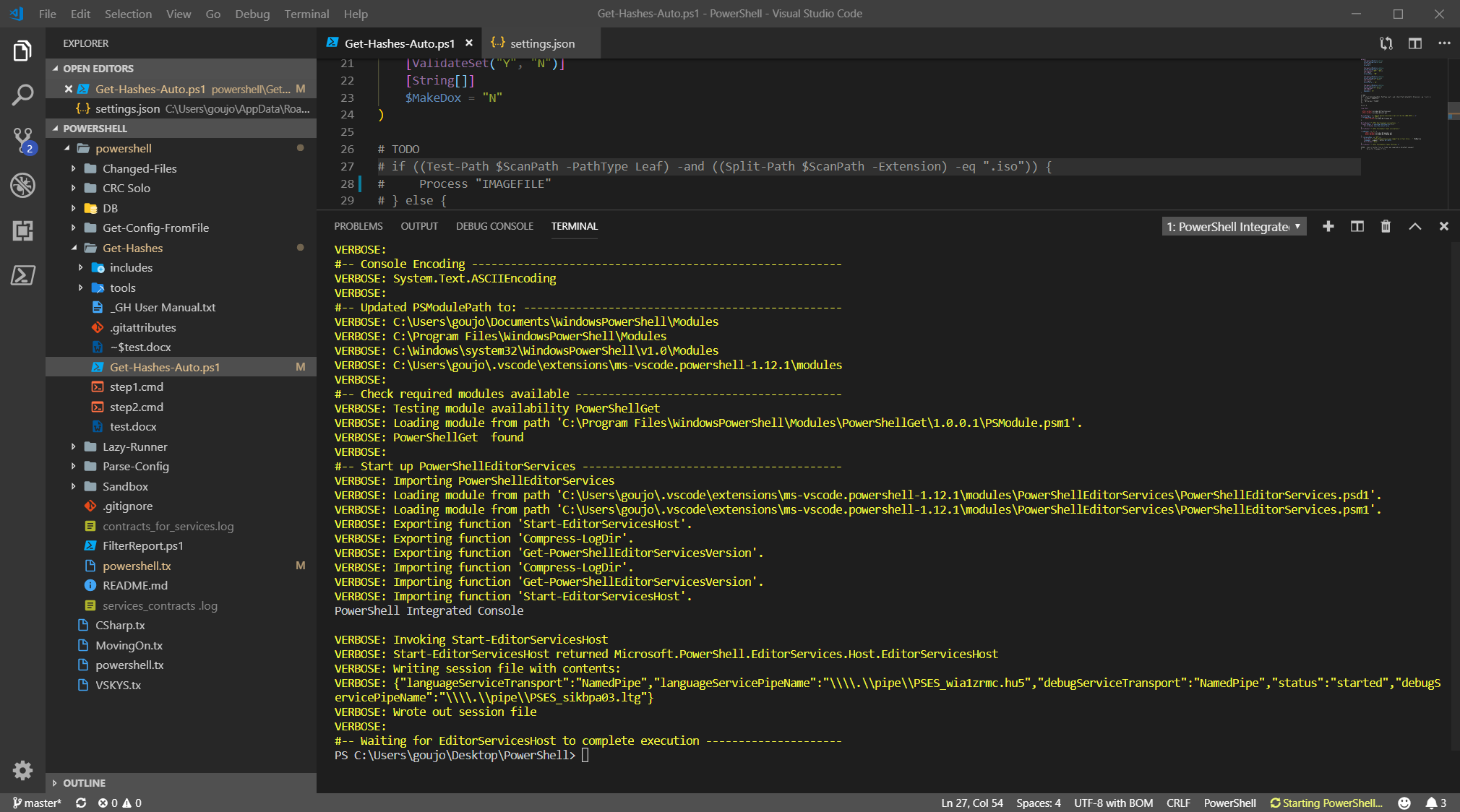Screen dimensions: 1460x812
Task: Open the Extensions view icon
Action: [22, 231]
